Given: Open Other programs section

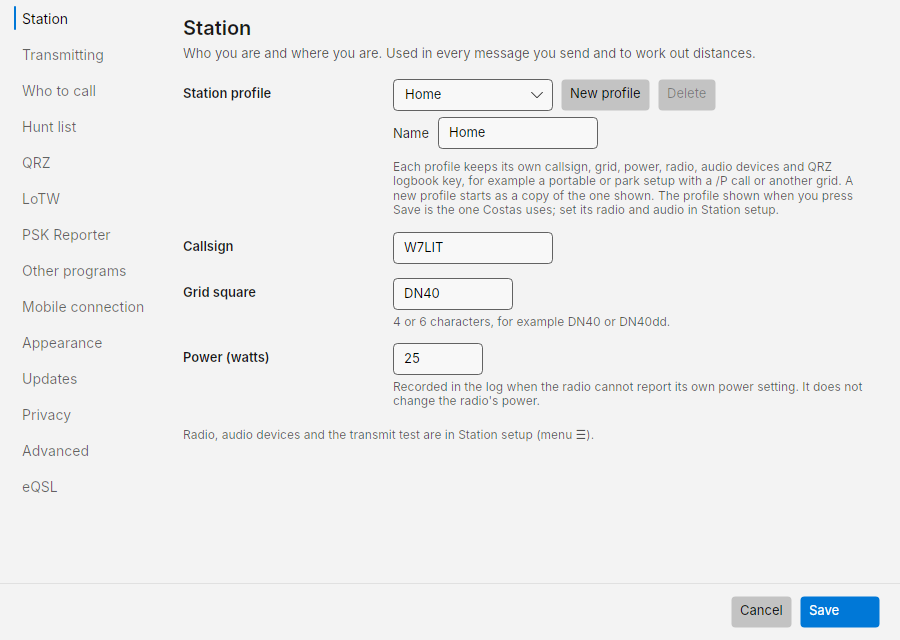Looking at the screenshot, I should click(x=74, y=271).
